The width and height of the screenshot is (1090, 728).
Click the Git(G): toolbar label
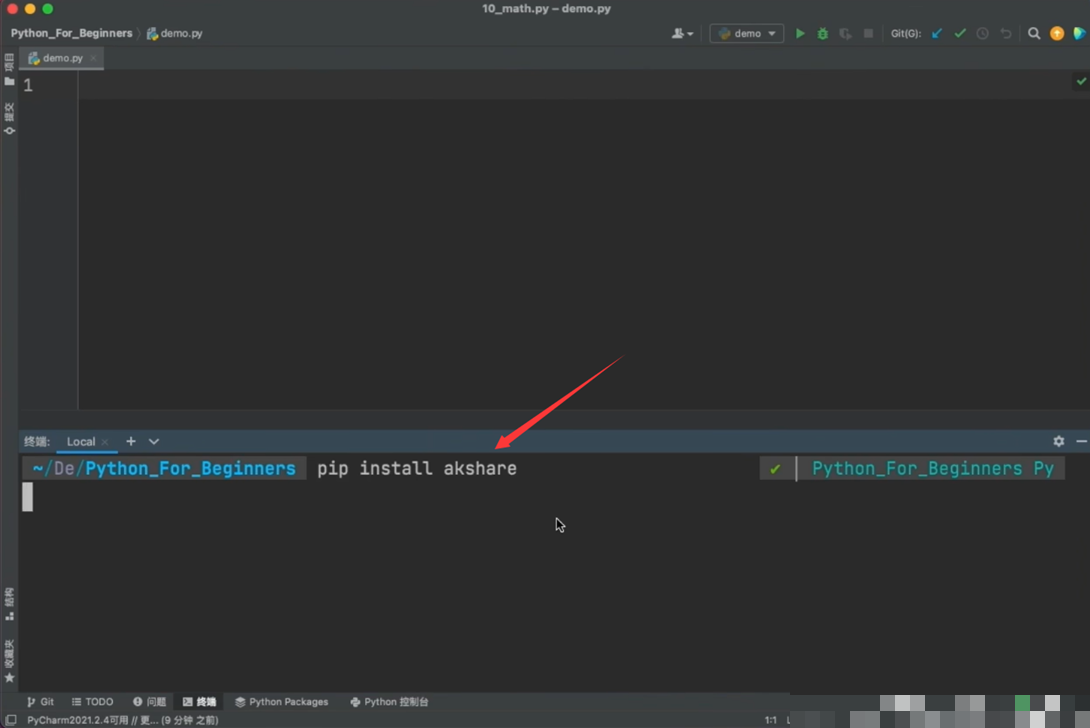point(906,33)
